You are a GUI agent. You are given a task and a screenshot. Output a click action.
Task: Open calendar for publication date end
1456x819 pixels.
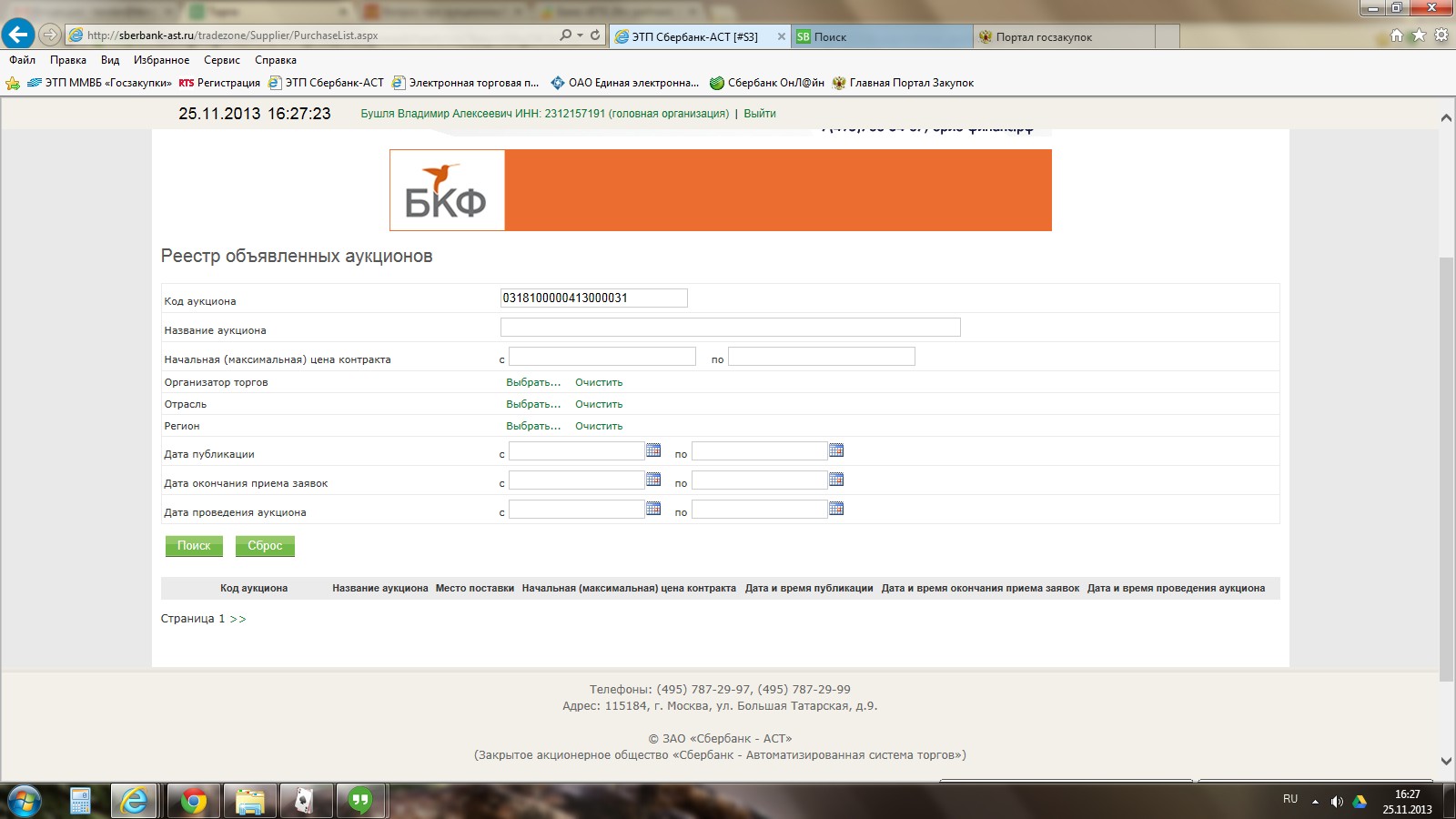point(836,450)
